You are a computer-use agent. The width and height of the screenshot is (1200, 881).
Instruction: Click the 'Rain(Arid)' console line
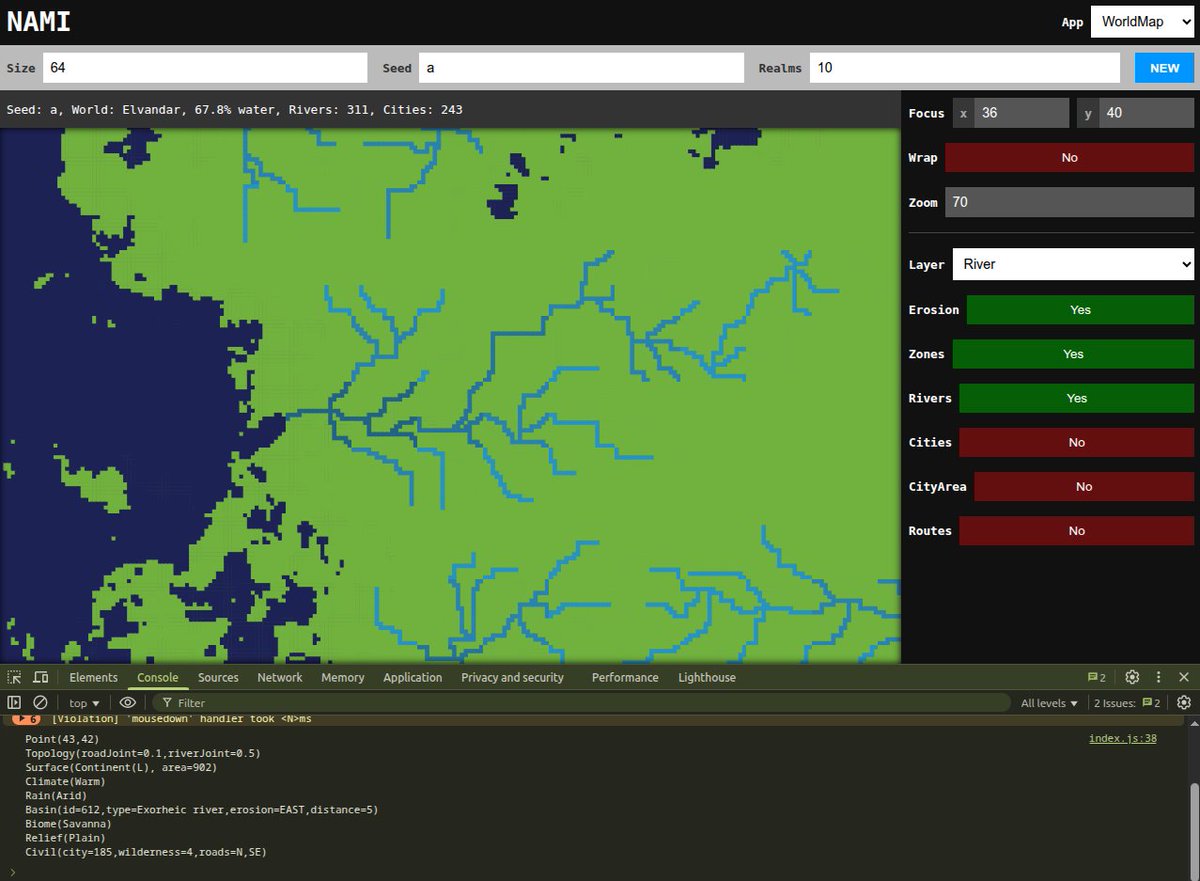tap(56, 795)
